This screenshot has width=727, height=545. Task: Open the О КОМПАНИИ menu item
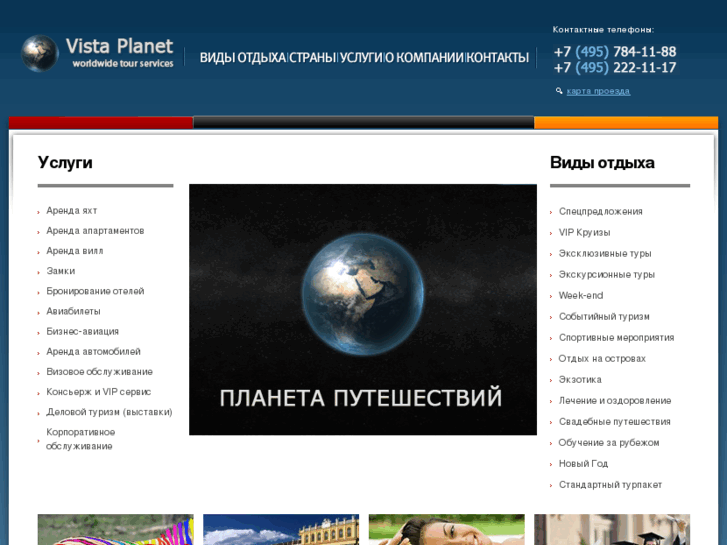point(424,58)
